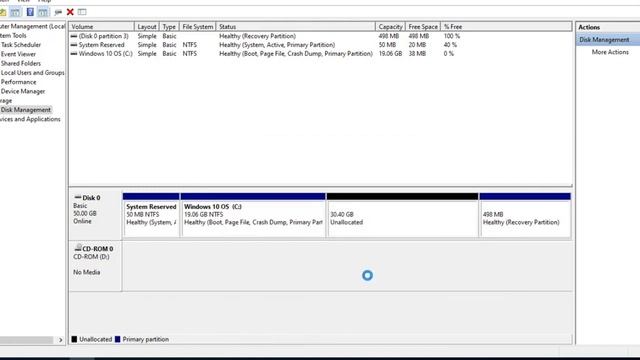Image resolution: width=640 pixels, height=360 pixels.
Task: Open Device Manager from the tree
Action: coord(23,91)
